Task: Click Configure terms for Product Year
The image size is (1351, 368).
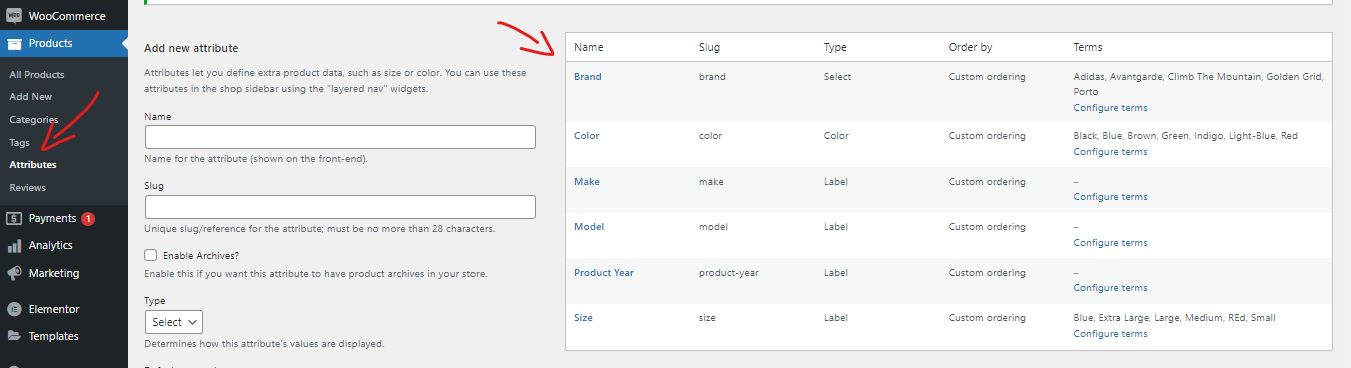Action: [1110, 288]
